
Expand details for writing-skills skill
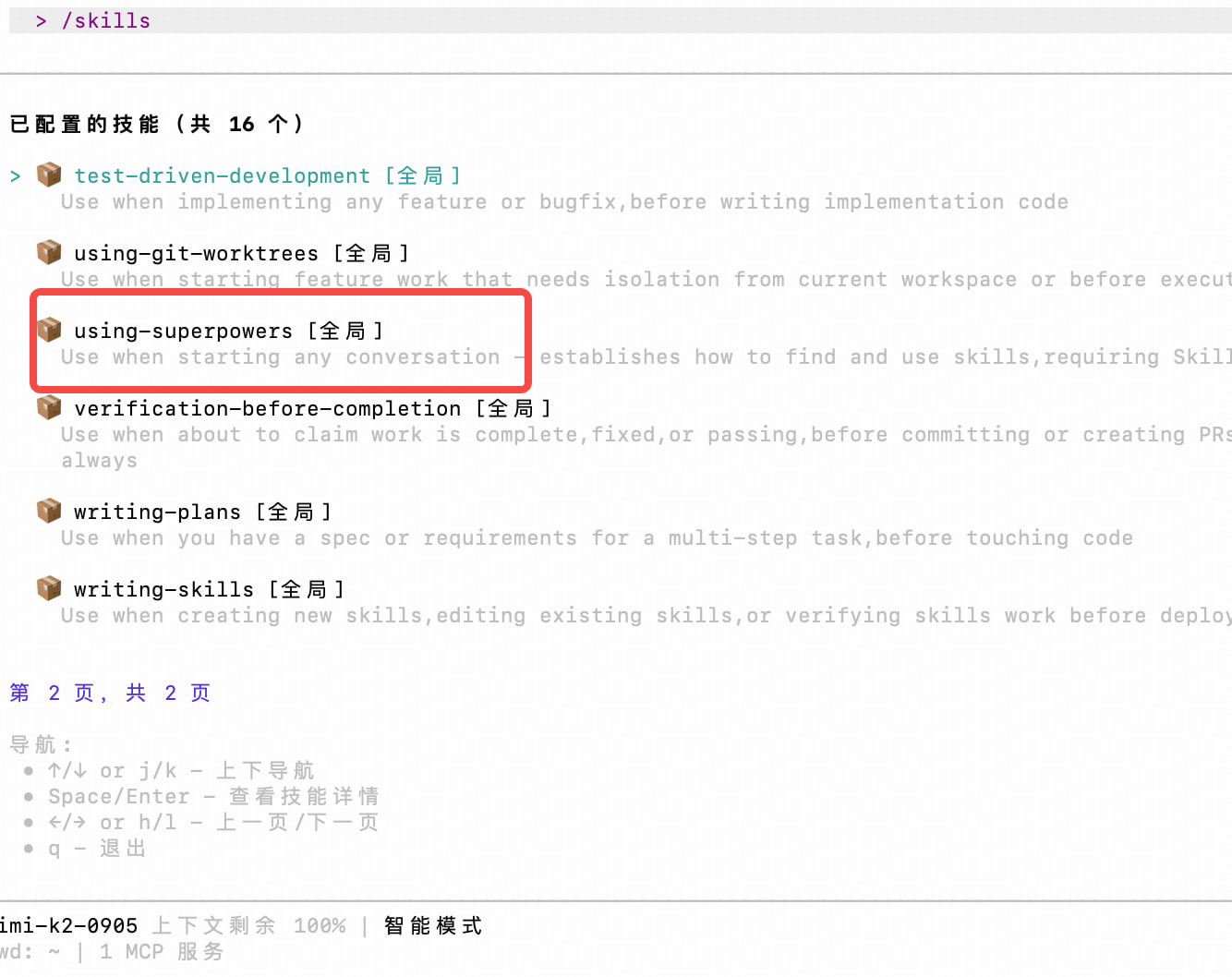[164, 588]
